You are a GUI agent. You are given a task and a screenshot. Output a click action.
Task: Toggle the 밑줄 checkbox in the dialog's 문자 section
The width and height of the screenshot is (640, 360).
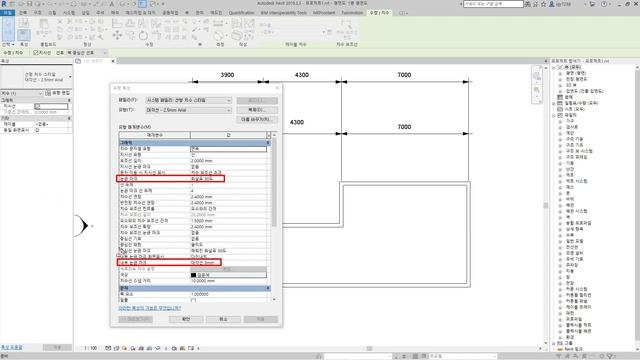click(193, 300)
